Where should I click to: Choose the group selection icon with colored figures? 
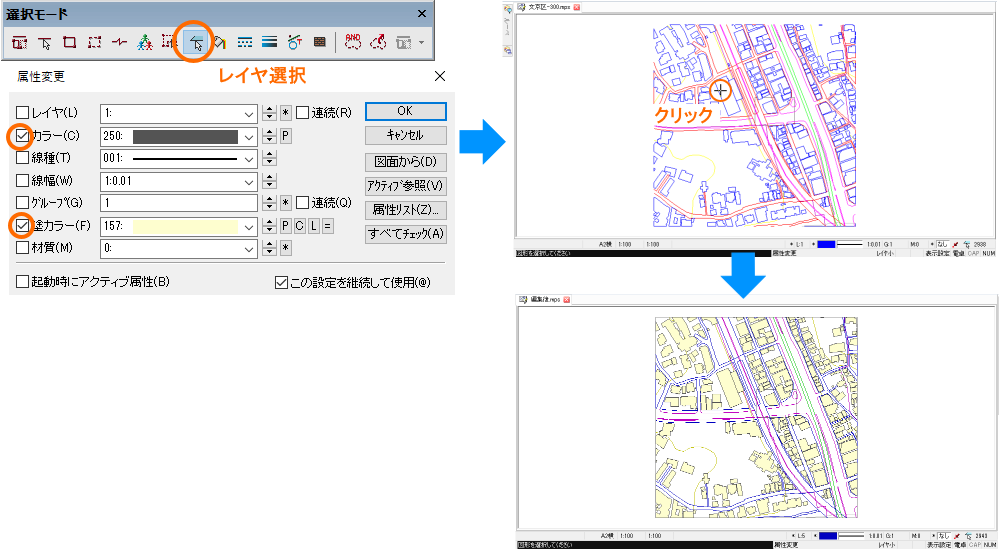[x=145, y=43]
